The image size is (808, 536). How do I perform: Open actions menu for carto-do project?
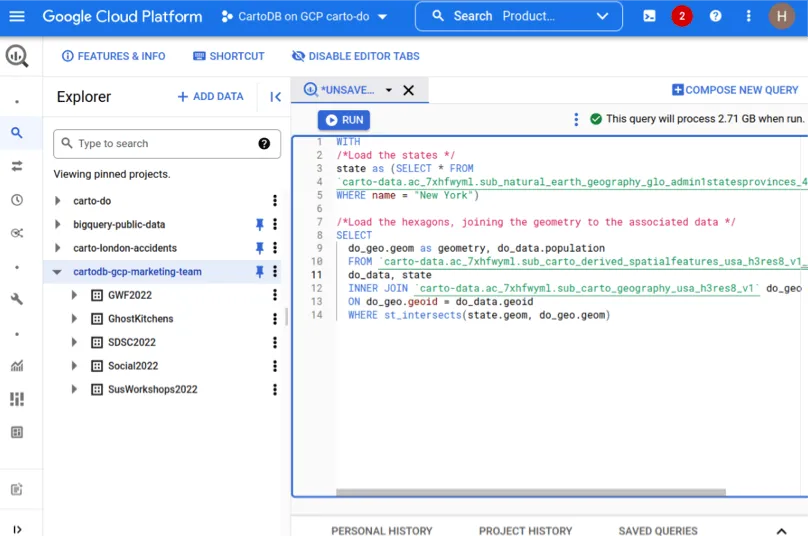pyautogui.click(x=275, y=200)
